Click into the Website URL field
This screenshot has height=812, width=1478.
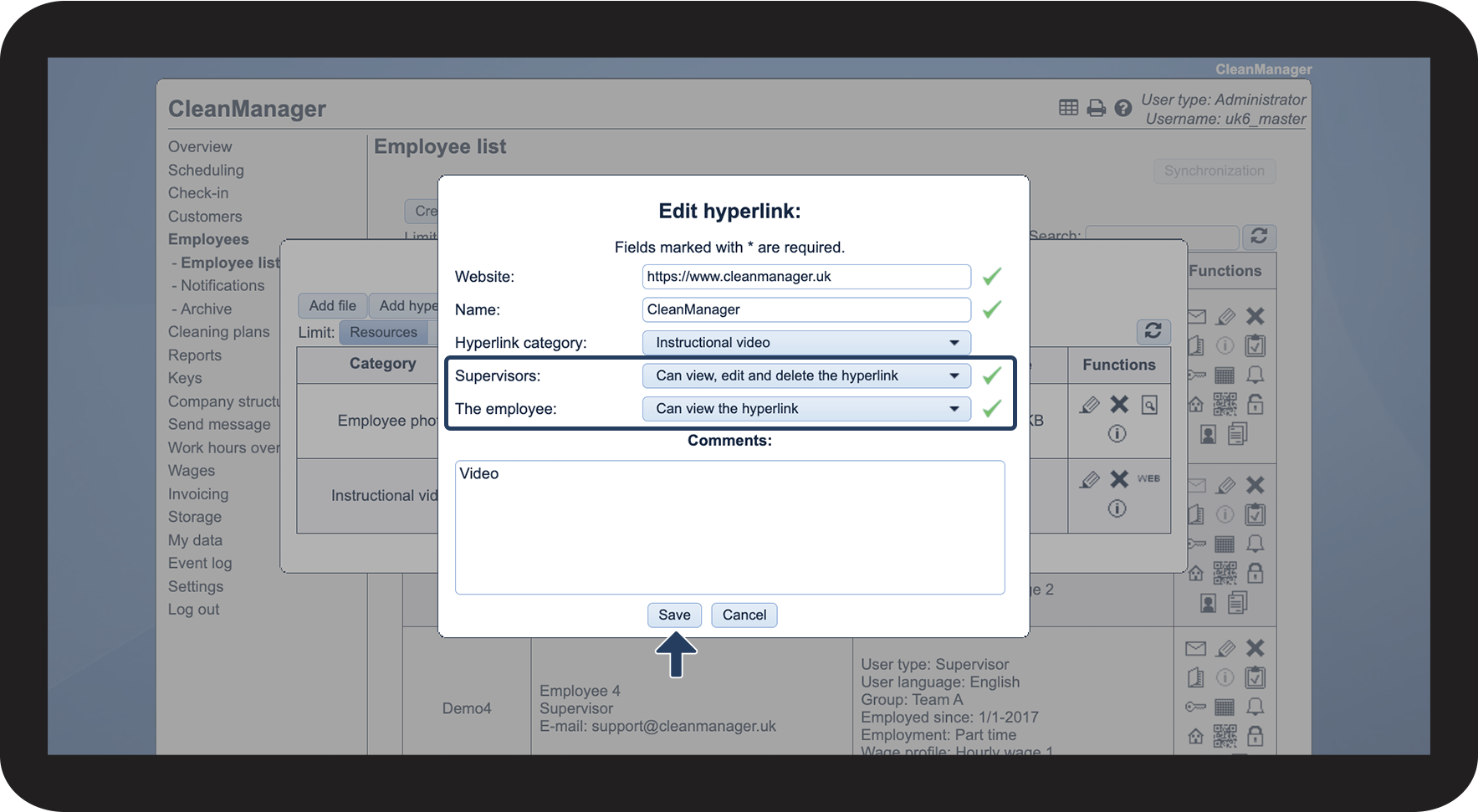(x=806, y=277)
